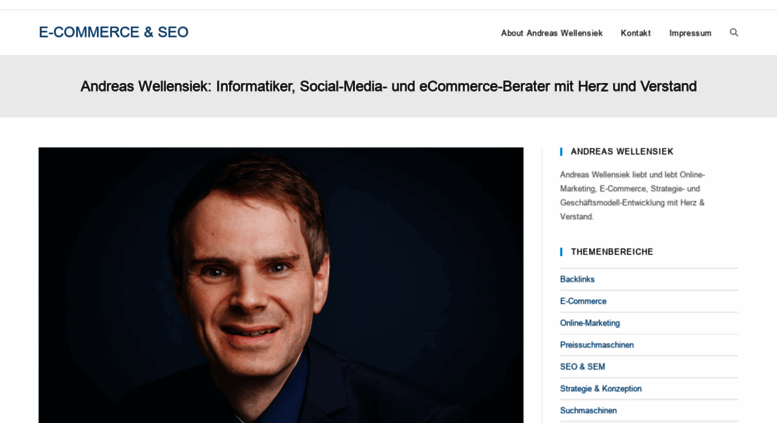Open the Impressum menu item
Screen dimensions: 777x423
pos(690,33)
